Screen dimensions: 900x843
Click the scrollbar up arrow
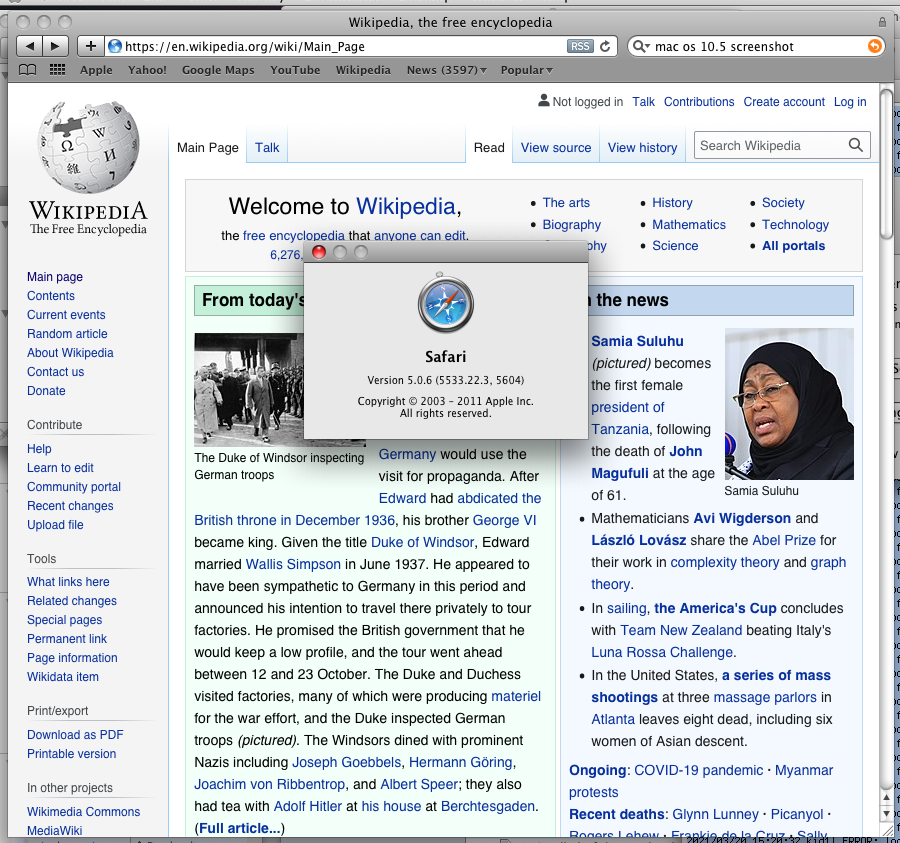886,798
